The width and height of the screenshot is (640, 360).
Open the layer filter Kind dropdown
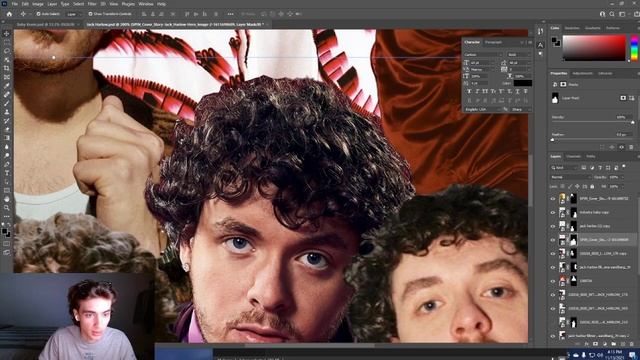[x=564, y=167]
